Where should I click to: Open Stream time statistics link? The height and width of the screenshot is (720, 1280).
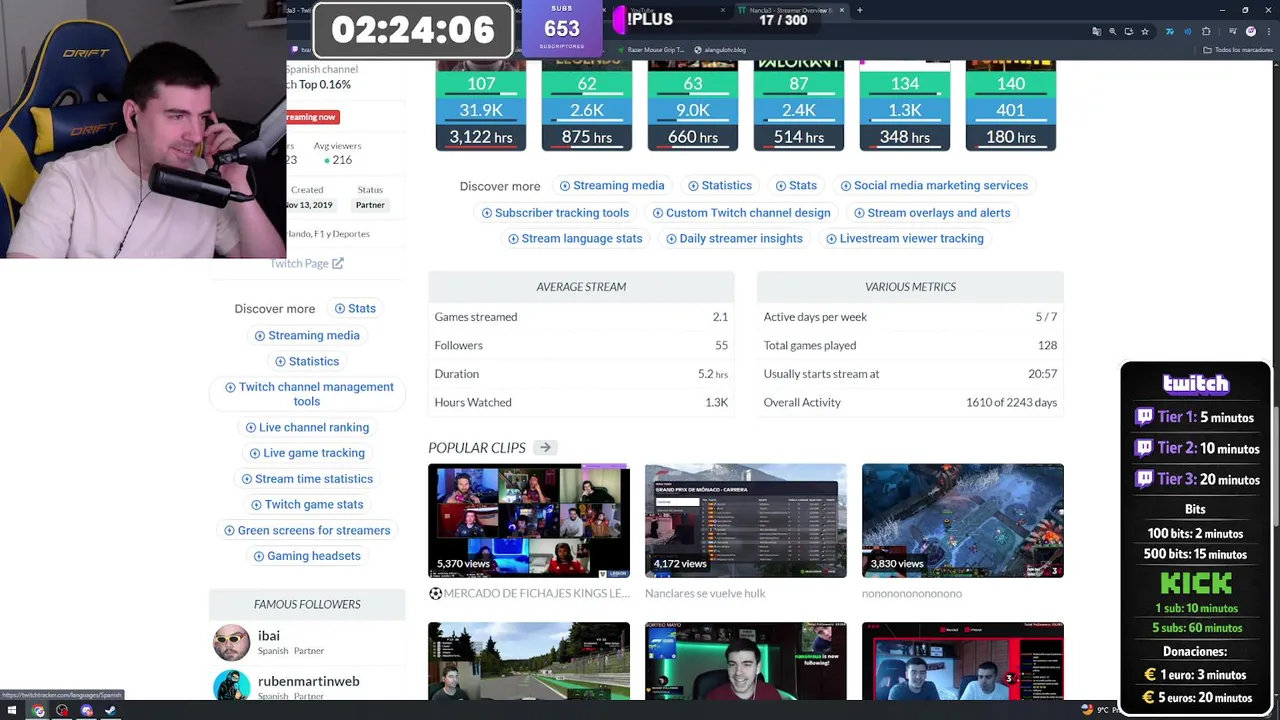tap(307, 479)
